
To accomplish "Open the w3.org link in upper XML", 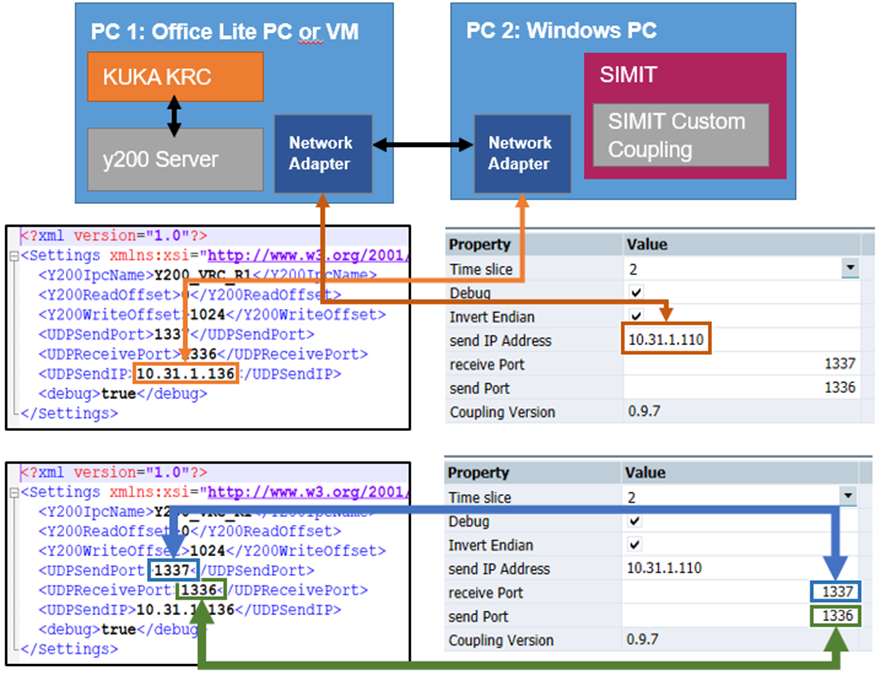I will click(x=306, y=255).
